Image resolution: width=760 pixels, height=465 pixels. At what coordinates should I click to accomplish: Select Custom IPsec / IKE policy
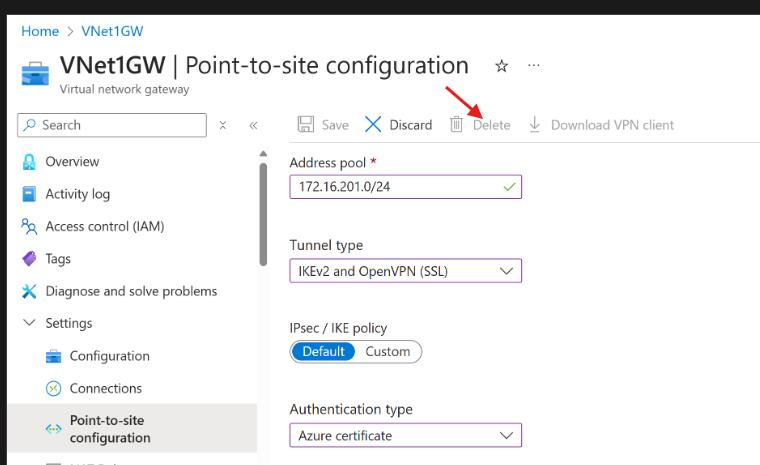click(x=388, y=352)
